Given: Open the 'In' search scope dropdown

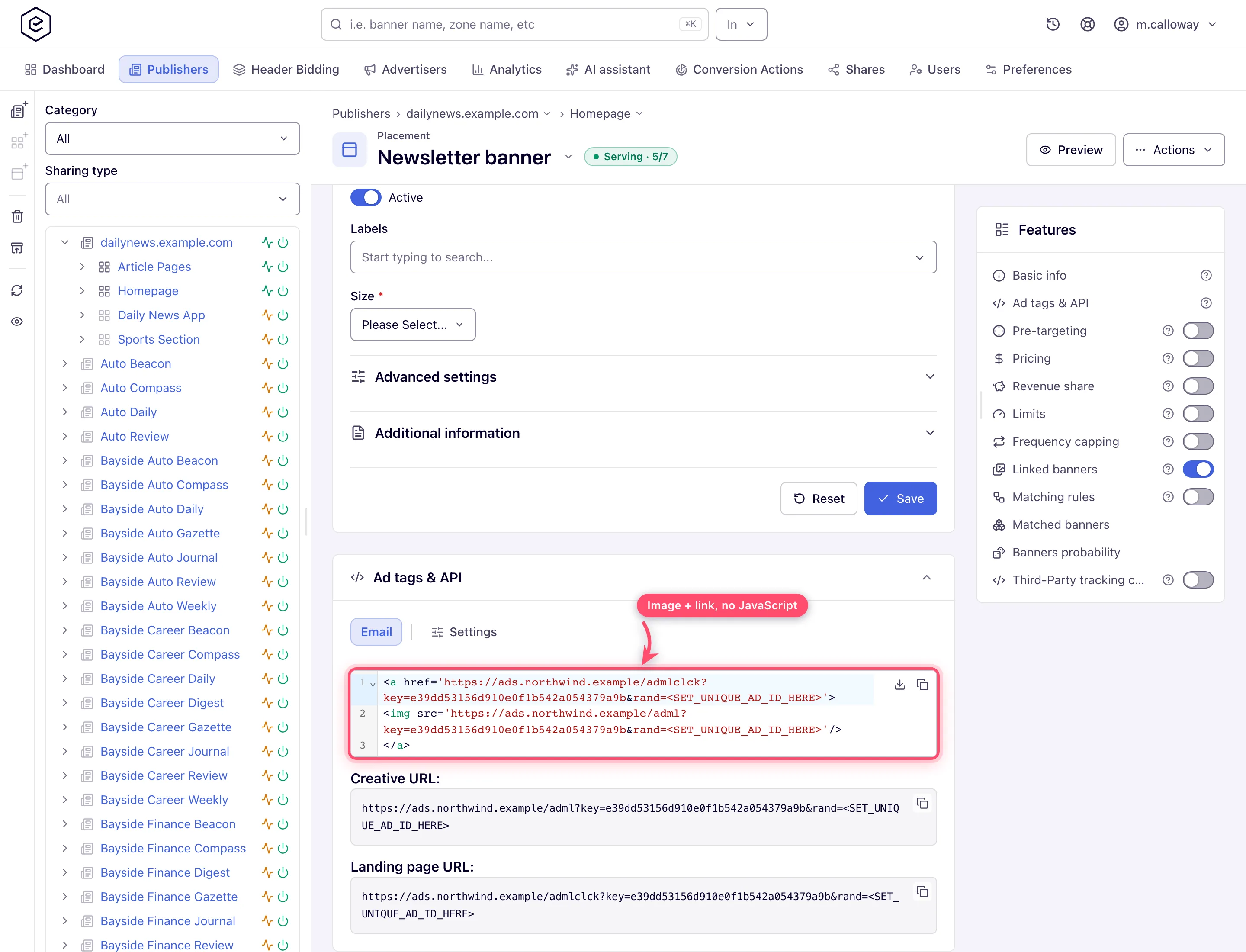Looking at the screenshot, I should (x=741, y=24).
